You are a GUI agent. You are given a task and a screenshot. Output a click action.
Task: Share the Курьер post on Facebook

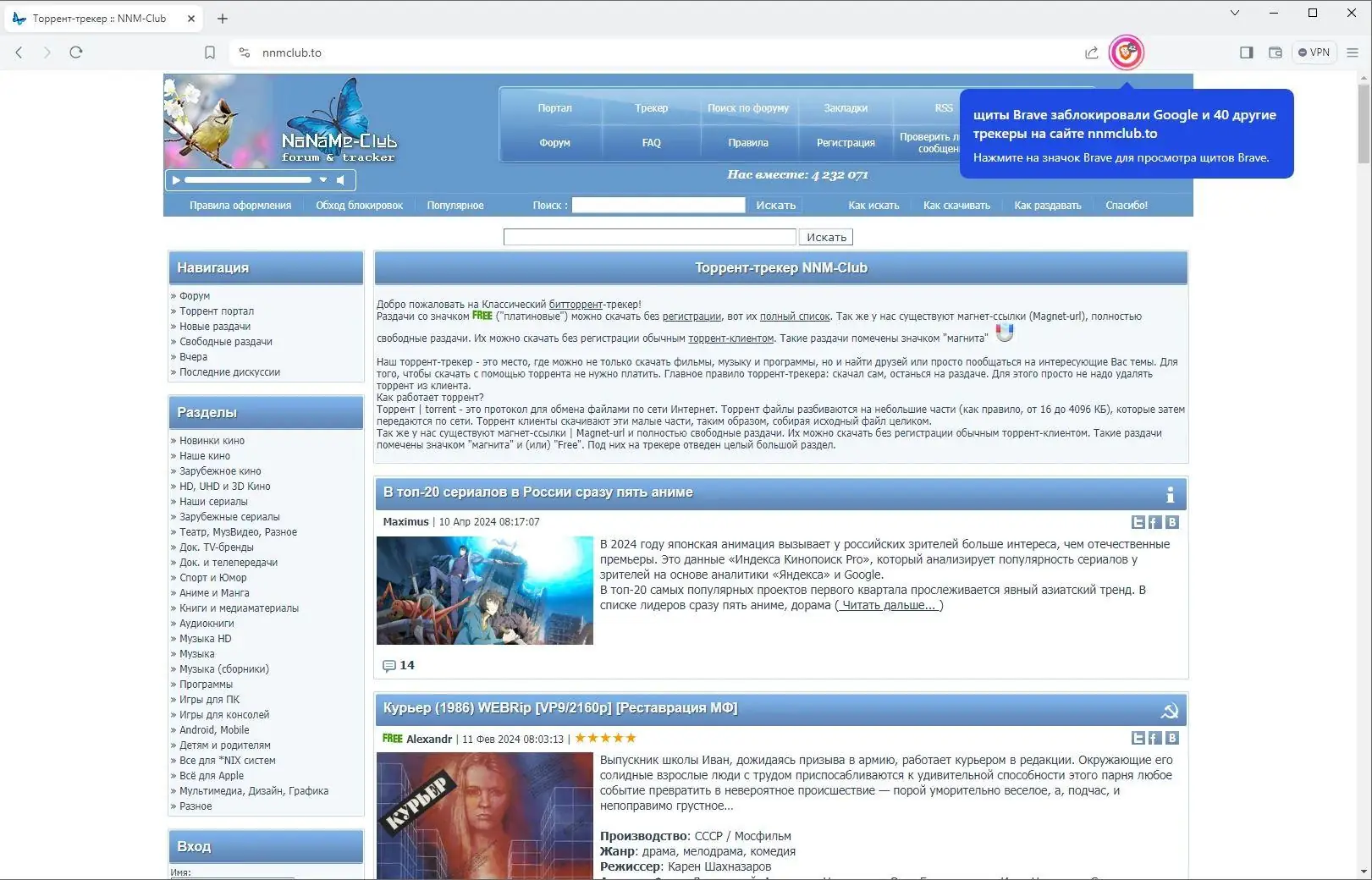pyautogui.click(x=1154, y=738)
